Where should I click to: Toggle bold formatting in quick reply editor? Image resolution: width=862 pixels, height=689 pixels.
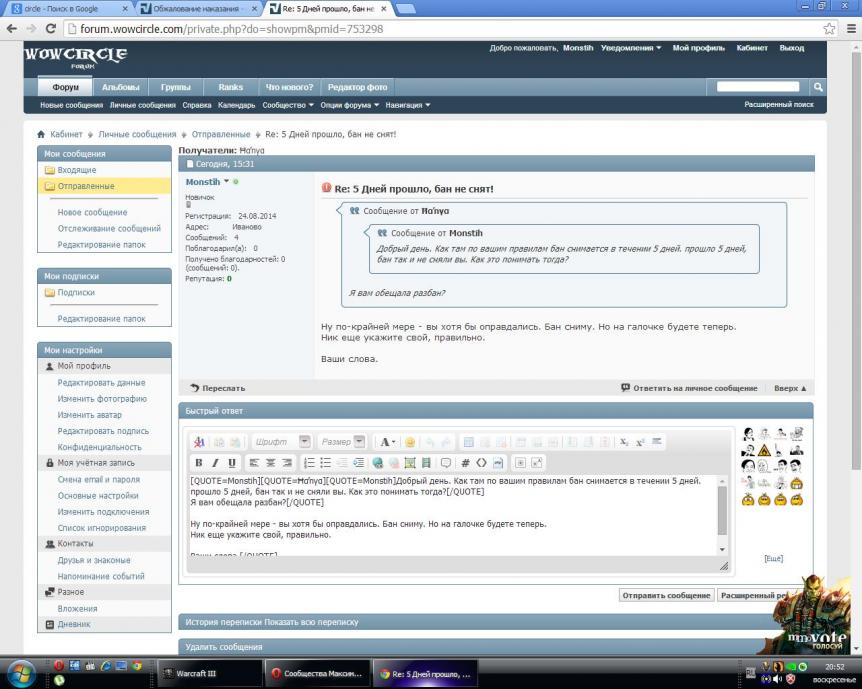198,463
